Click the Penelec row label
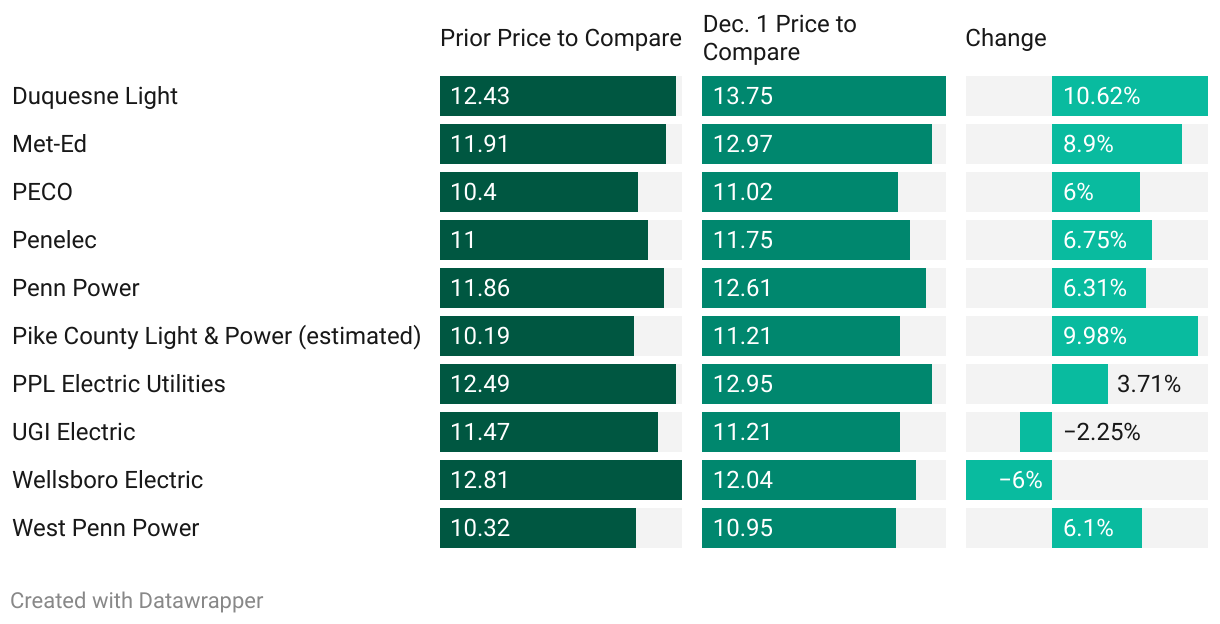Screen dimensions: 1220x624 54,240
